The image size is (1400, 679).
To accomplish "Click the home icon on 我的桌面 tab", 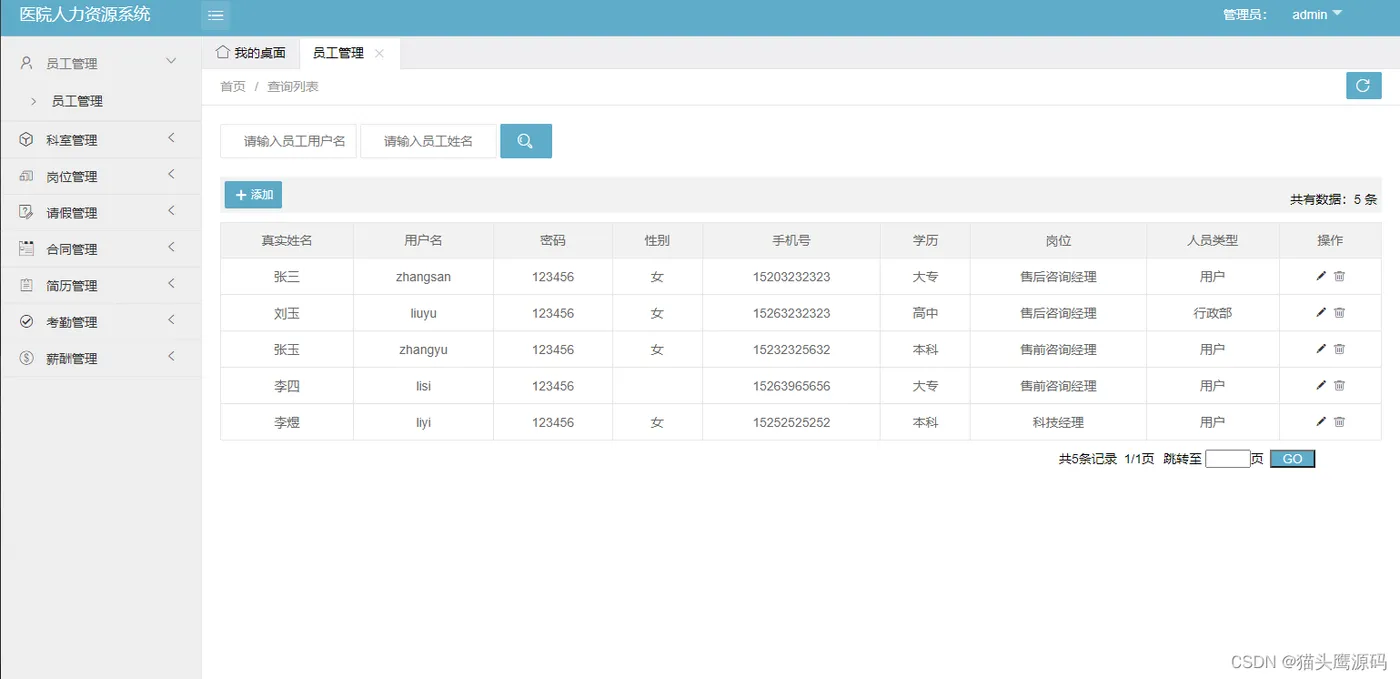I will tap(222, 52).
